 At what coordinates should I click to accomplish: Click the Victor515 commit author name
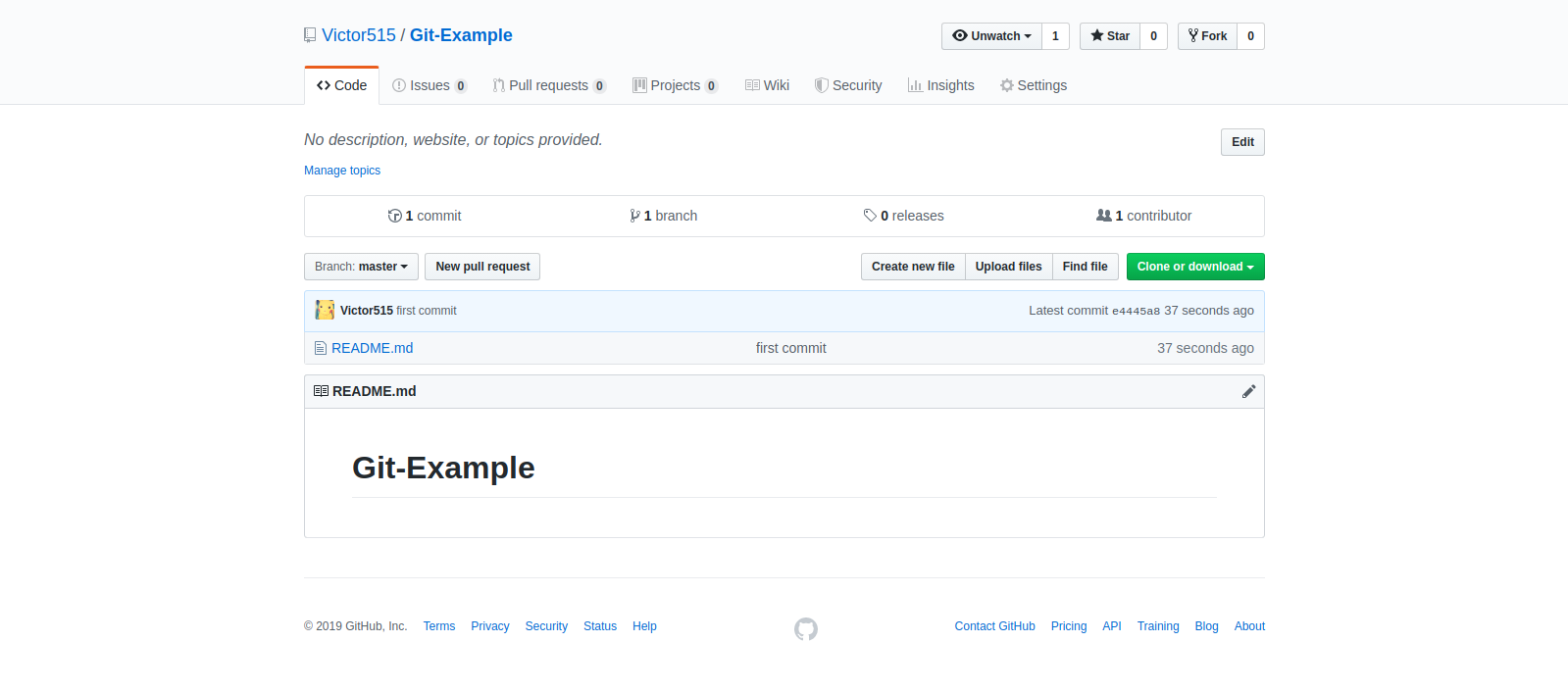point(367,311)
